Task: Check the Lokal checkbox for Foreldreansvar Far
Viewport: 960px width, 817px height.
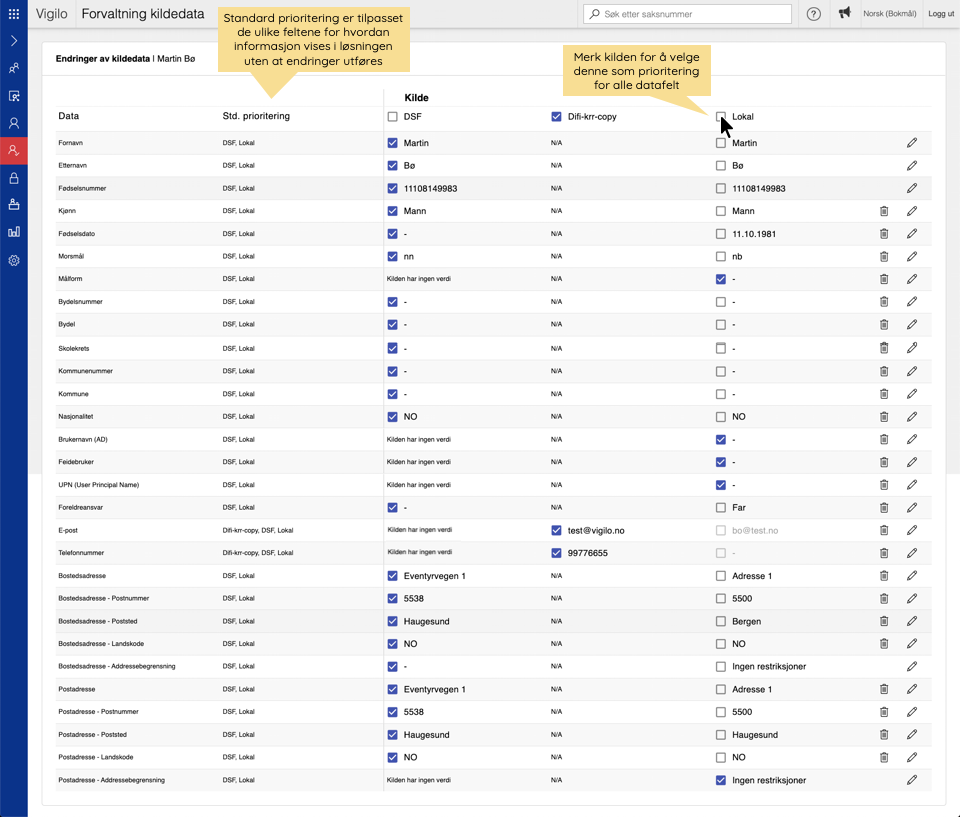Action: [721, 508]
